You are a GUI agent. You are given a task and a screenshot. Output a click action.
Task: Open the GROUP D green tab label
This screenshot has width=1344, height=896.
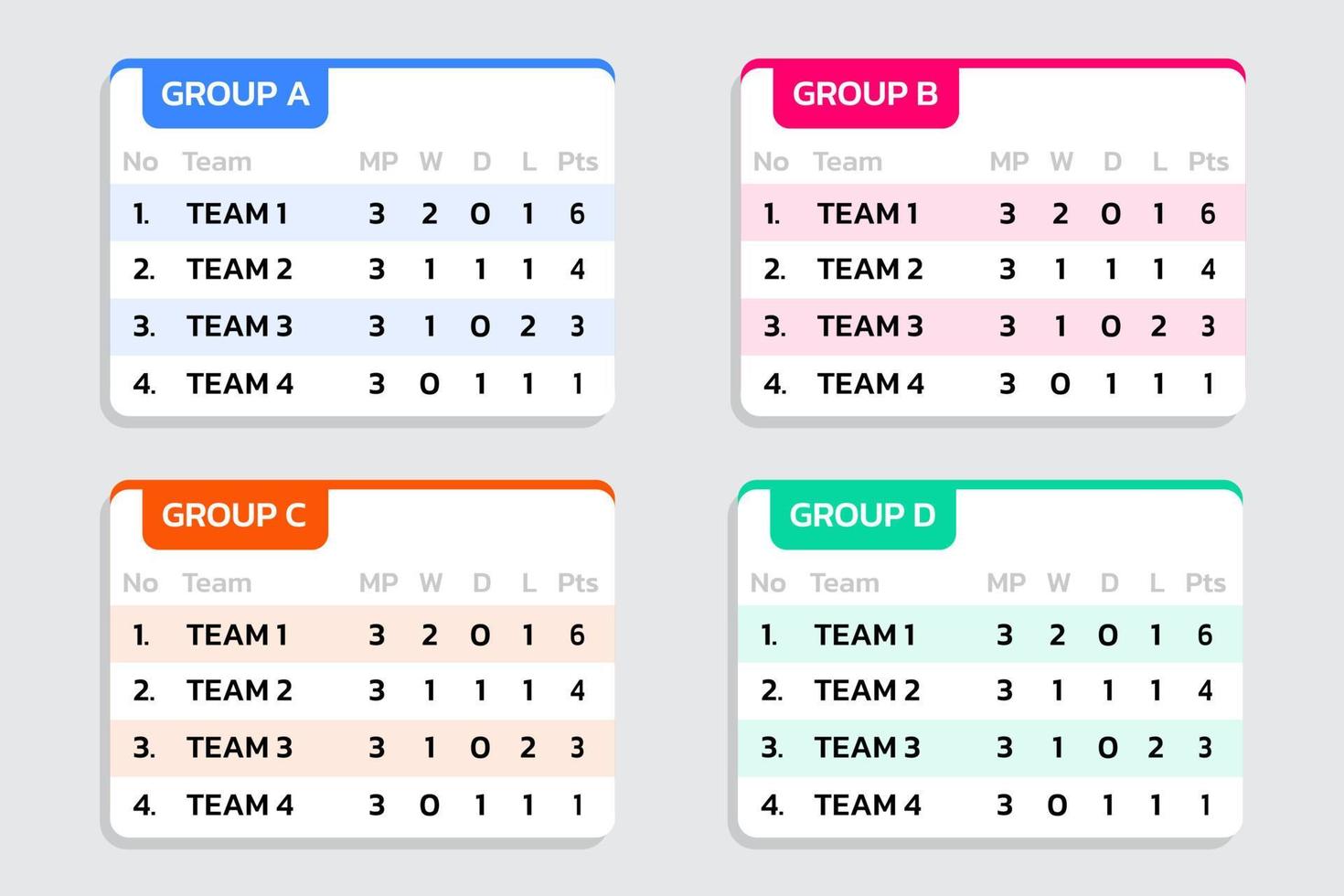coord(862,516)
